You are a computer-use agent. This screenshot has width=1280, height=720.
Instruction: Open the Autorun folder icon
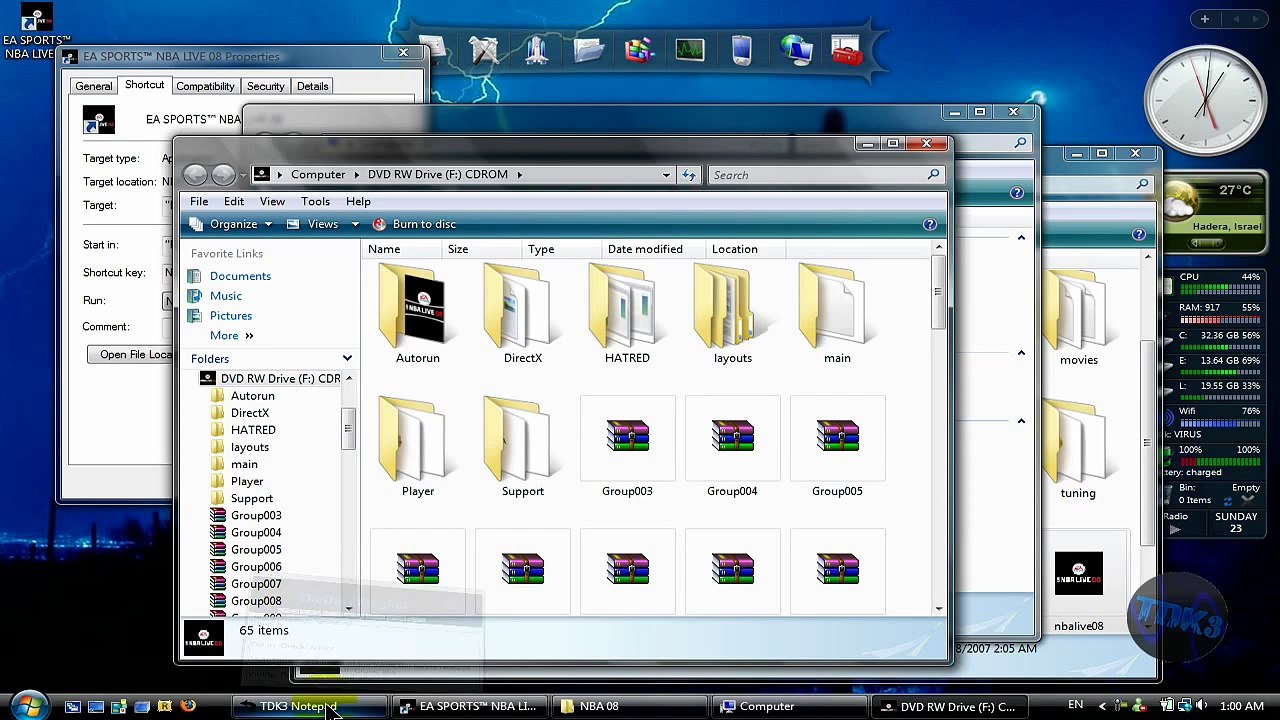pos(418,307)
